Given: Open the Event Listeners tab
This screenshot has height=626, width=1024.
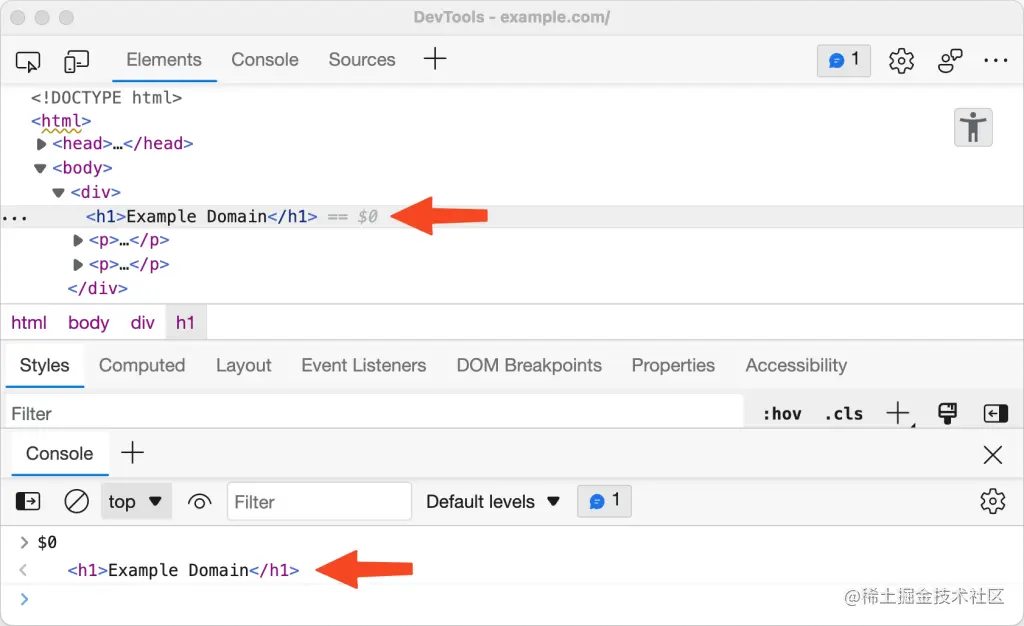Looking at the screenshot, I should 364,366.
